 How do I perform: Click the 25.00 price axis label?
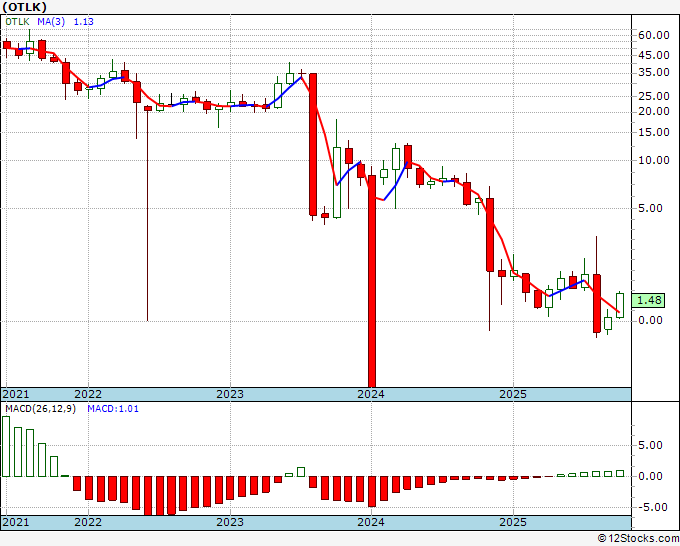click(654, 96)
